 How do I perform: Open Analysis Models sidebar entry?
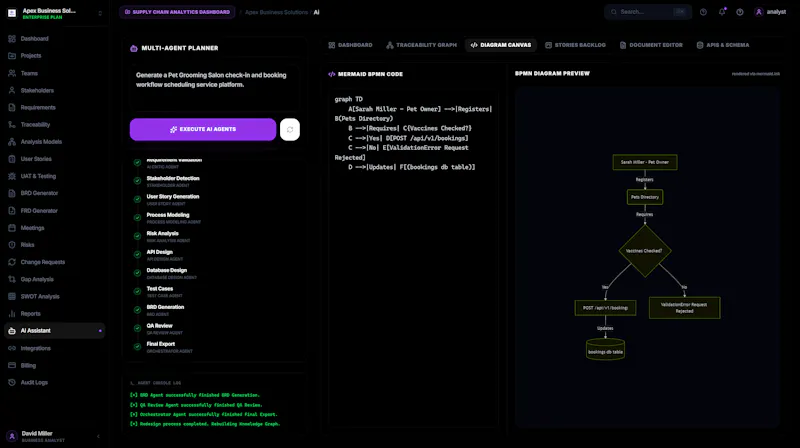(x=54, y=142)
